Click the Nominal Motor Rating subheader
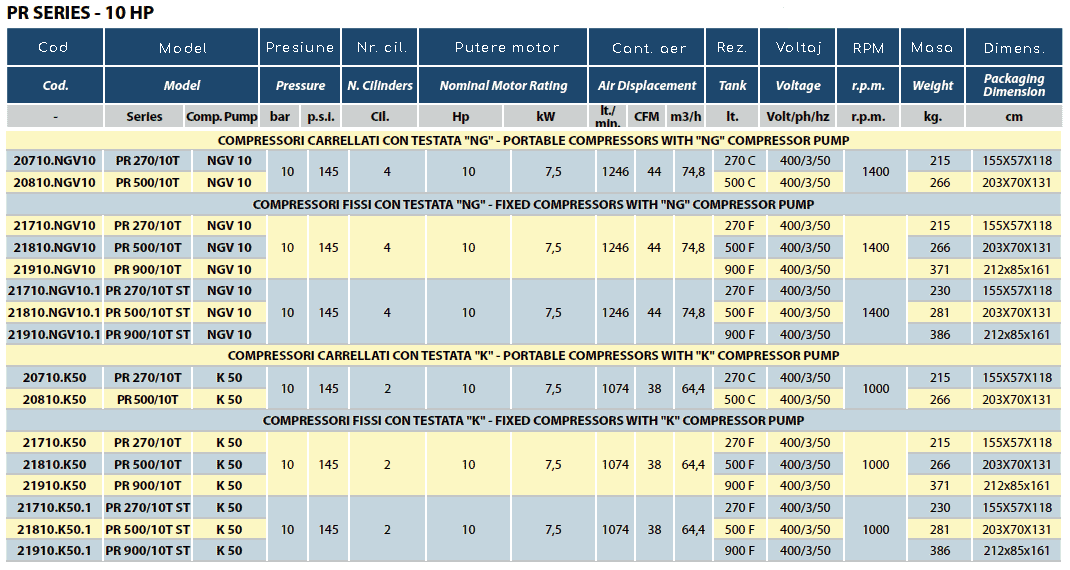Viewport: 1070px width, 570px height. click(x=503, y=85)
